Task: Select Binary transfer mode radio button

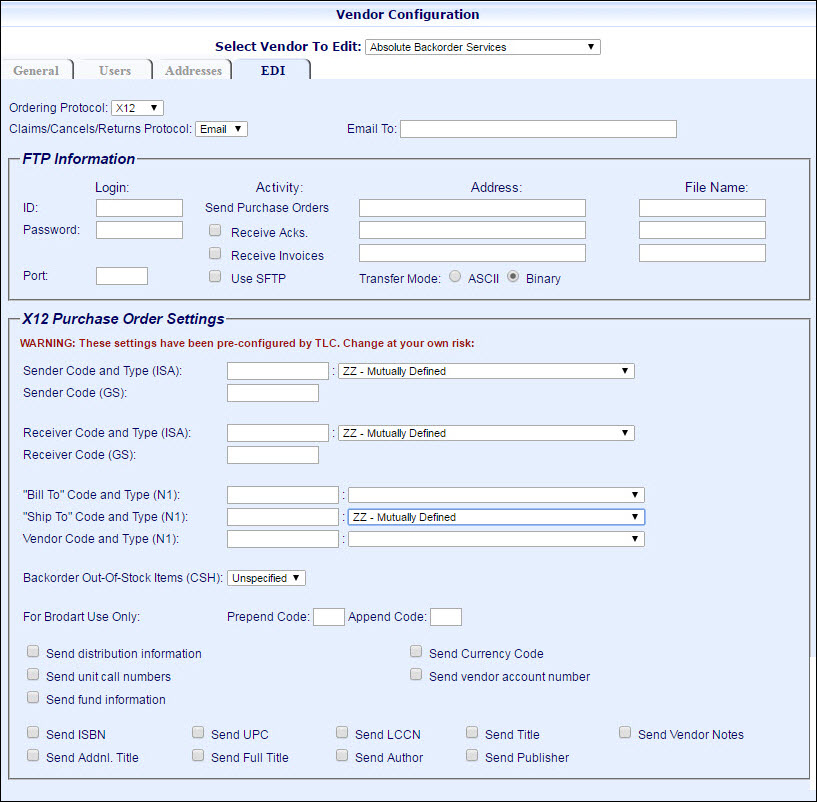Action: coord(513,276)
